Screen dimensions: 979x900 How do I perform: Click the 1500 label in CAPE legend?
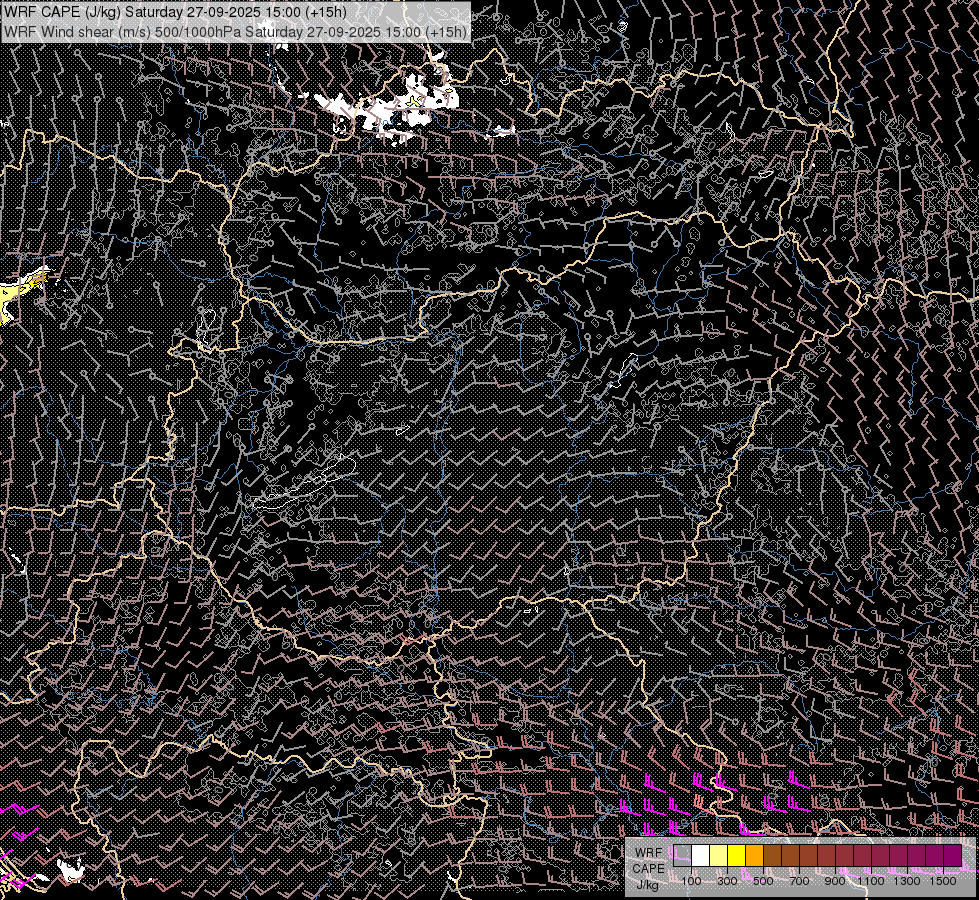click(x=943, y=881)
